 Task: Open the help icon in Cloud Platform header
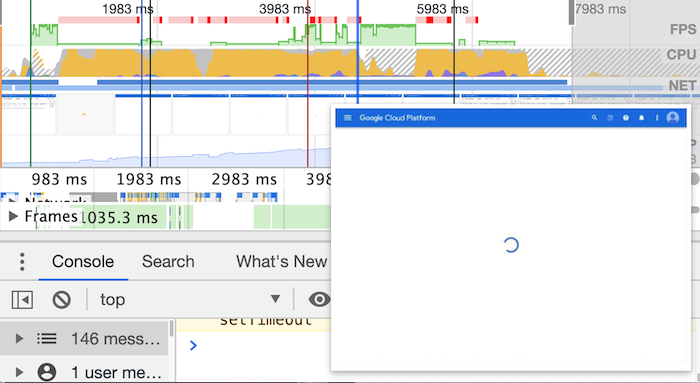tap(626, 118)
